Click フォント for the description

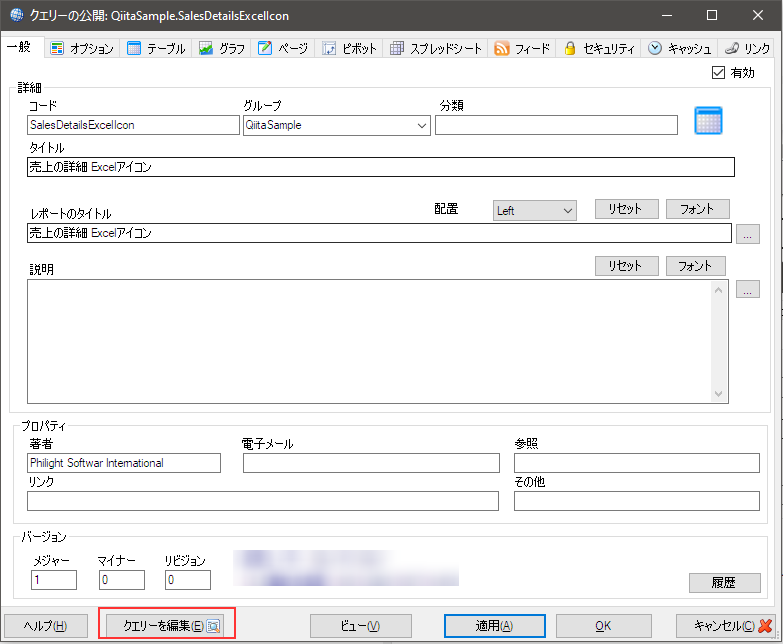coord(696,266)
